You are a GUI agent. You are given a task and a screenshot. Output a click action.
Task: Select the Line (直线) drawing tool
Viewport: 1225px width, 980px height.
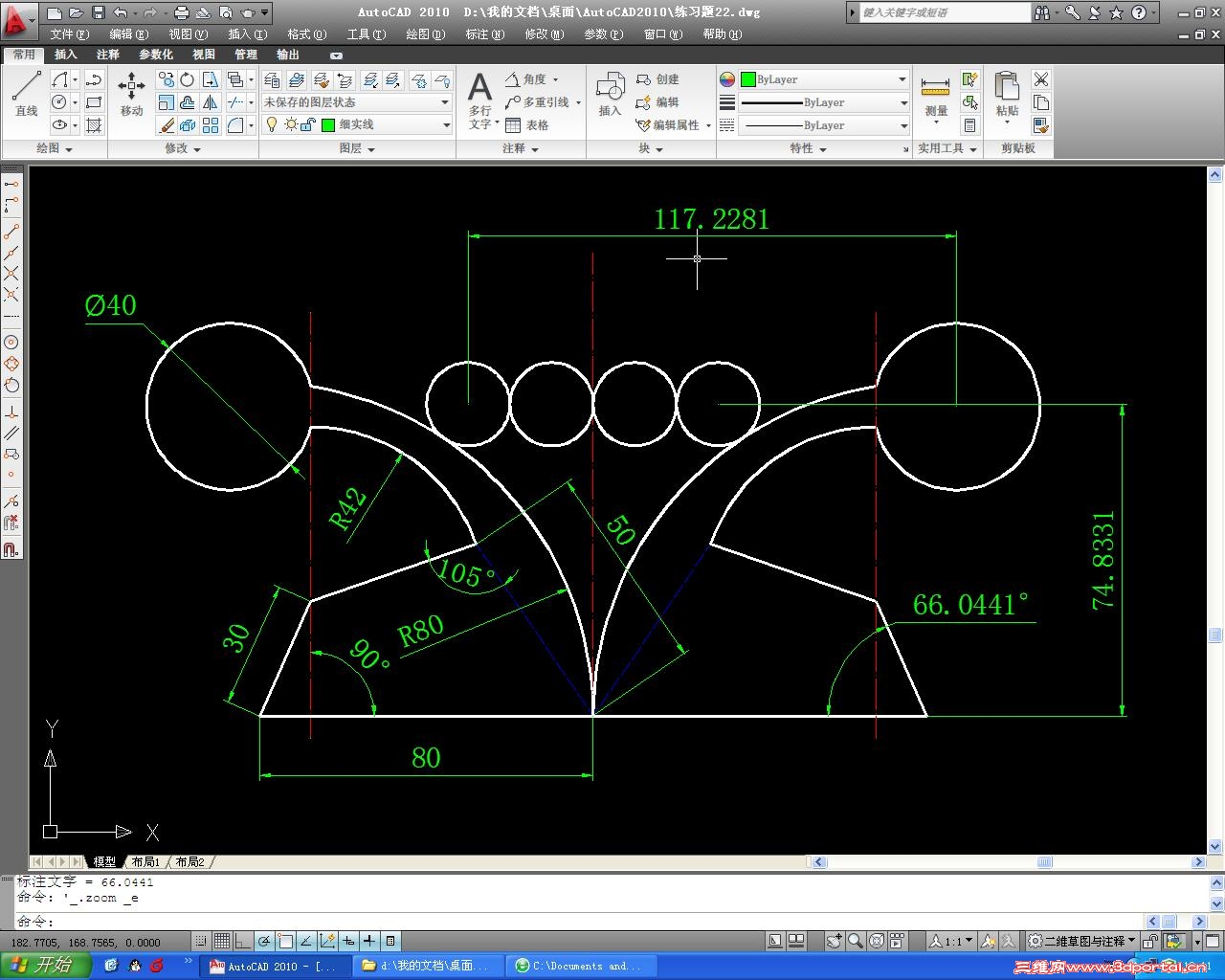pos(26,94)
